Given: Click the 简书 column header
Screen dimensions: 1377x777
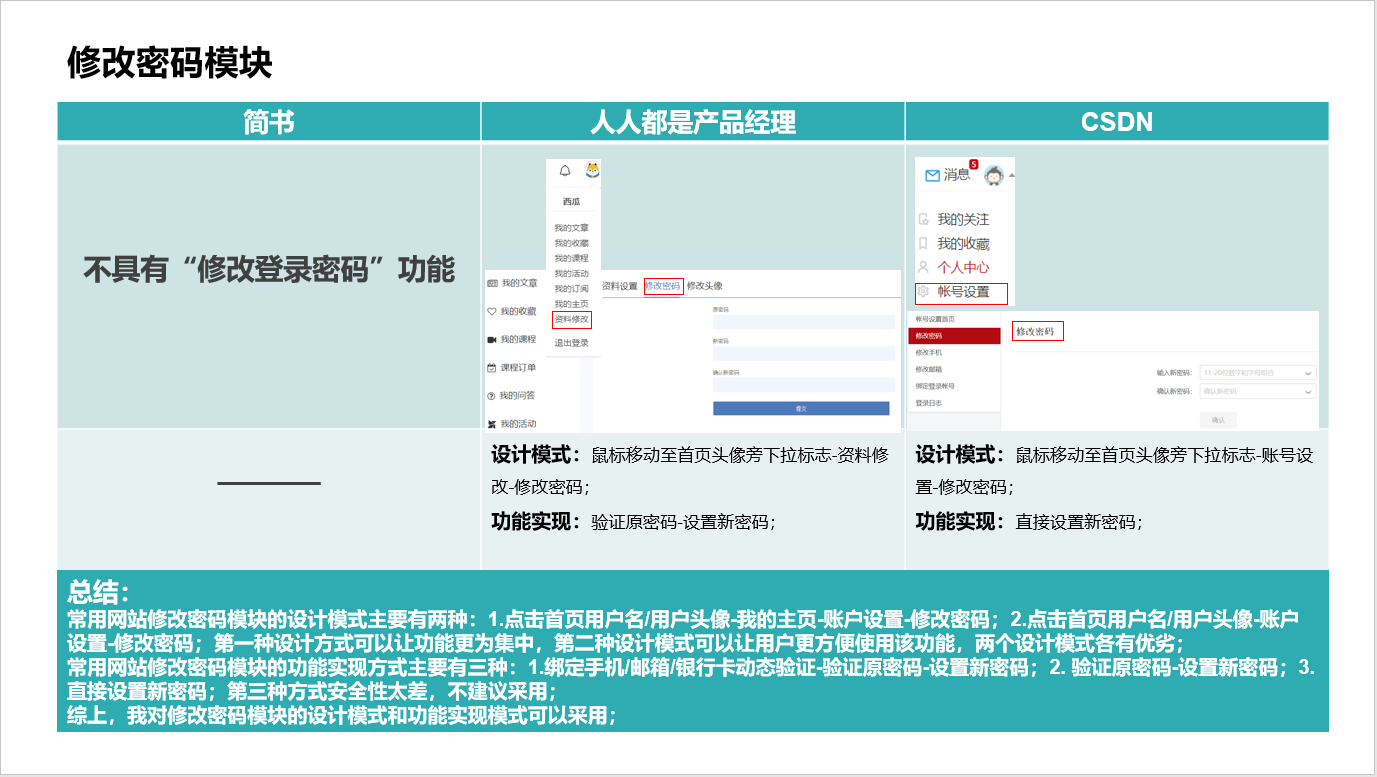Looking at the screenshot, I should click(x=269, y=122).
